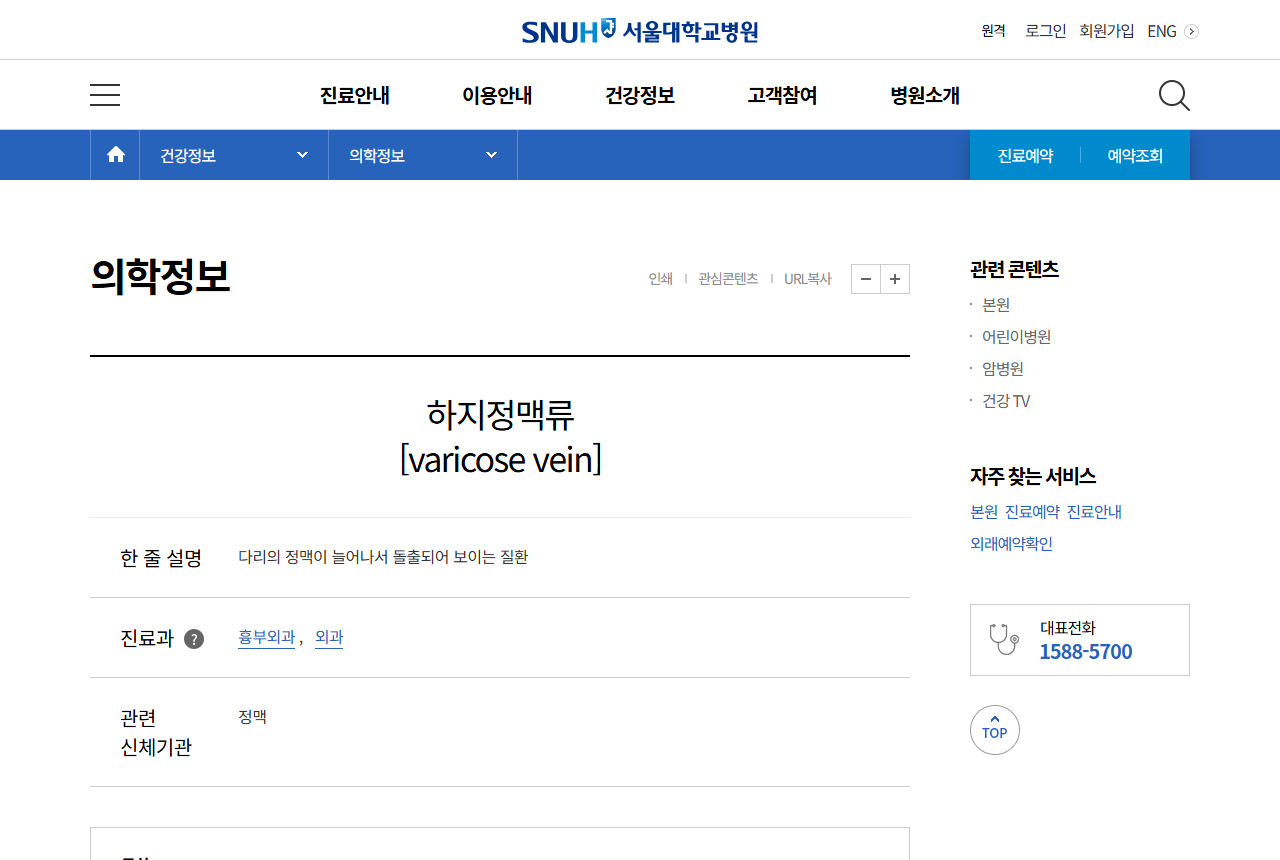Click 진료안내 under 자주 찾는 서비스

[x=1094, y=512]
